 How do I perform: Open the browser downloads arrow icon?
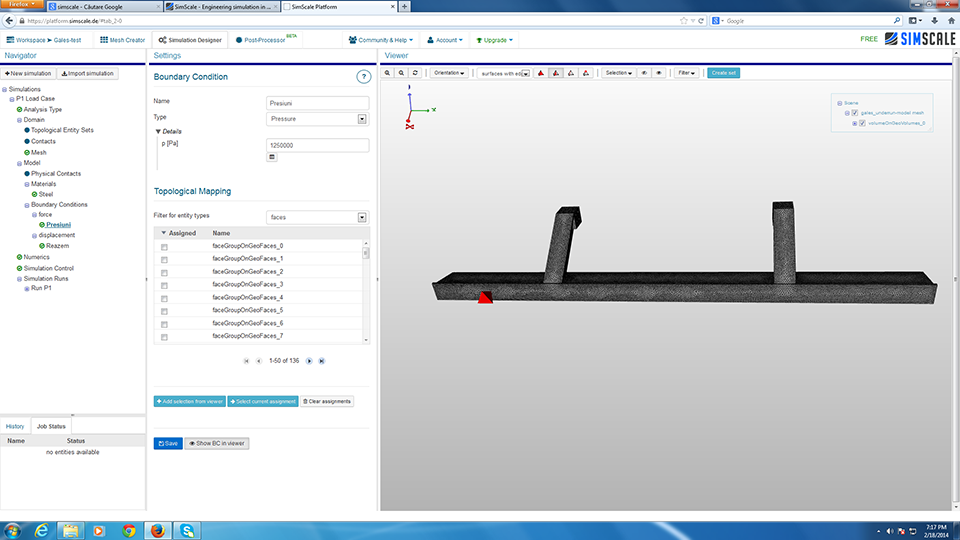pos(934,21)
